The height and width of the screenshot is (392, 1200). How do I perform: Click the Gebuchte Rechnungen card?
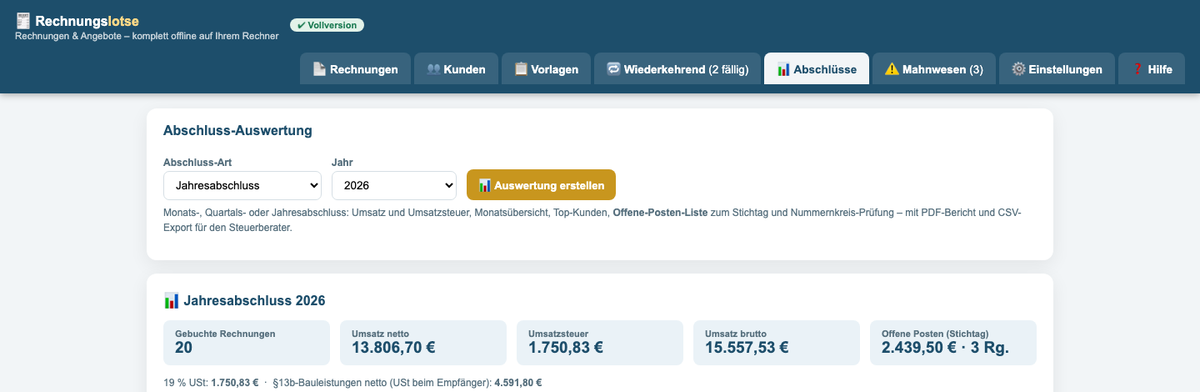click(x=246, y=343)
